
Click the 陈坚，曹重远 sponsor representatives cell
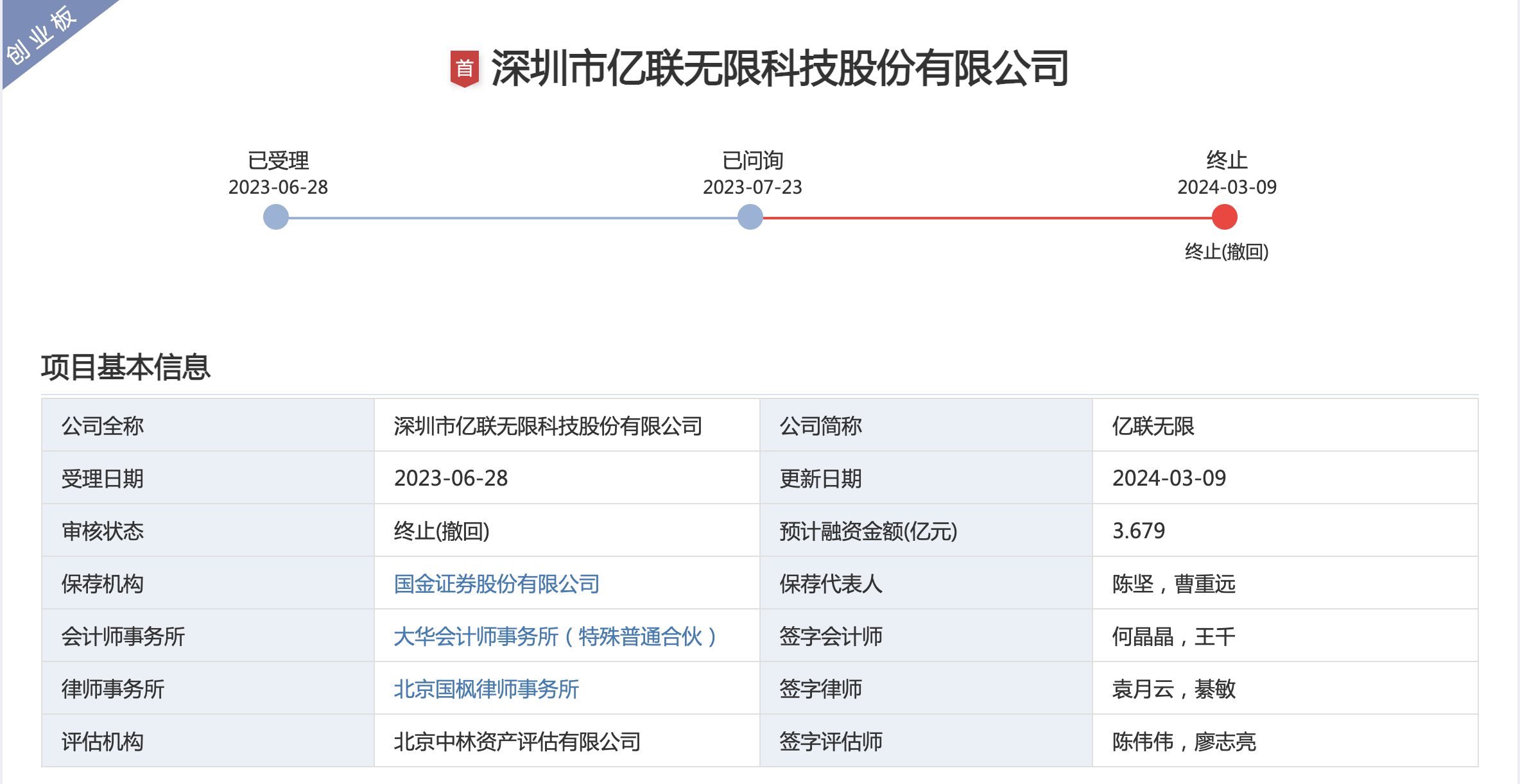click(1173, 584)
